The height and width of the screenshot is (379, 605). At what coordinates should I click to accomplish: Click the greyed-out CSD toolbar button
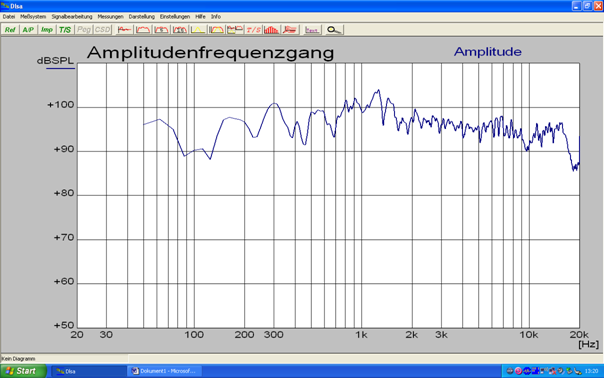coord(102,30)
